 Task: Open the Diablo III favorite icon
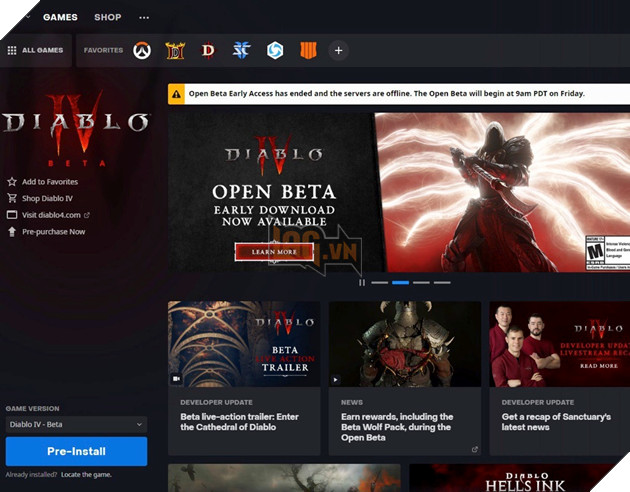(208, 50)
